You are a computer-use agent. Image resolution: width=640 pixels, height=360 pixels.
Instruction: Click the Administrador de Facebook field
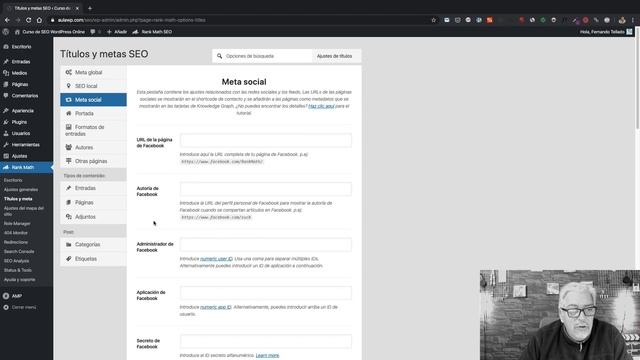[x=266, y=244]
